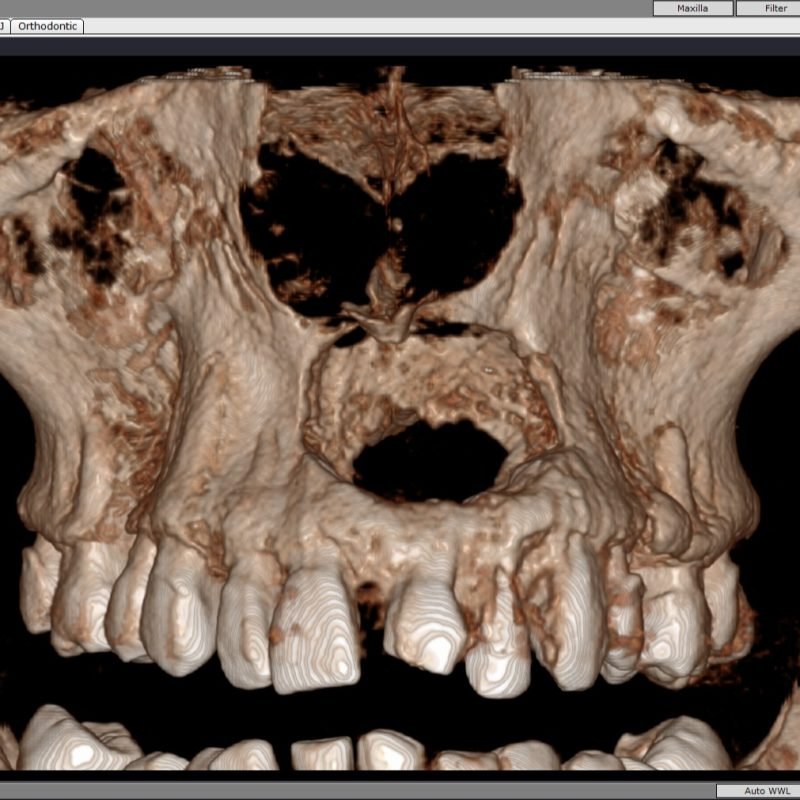Click the dark nasal cavity right of the septum

[x=460, y=230]
